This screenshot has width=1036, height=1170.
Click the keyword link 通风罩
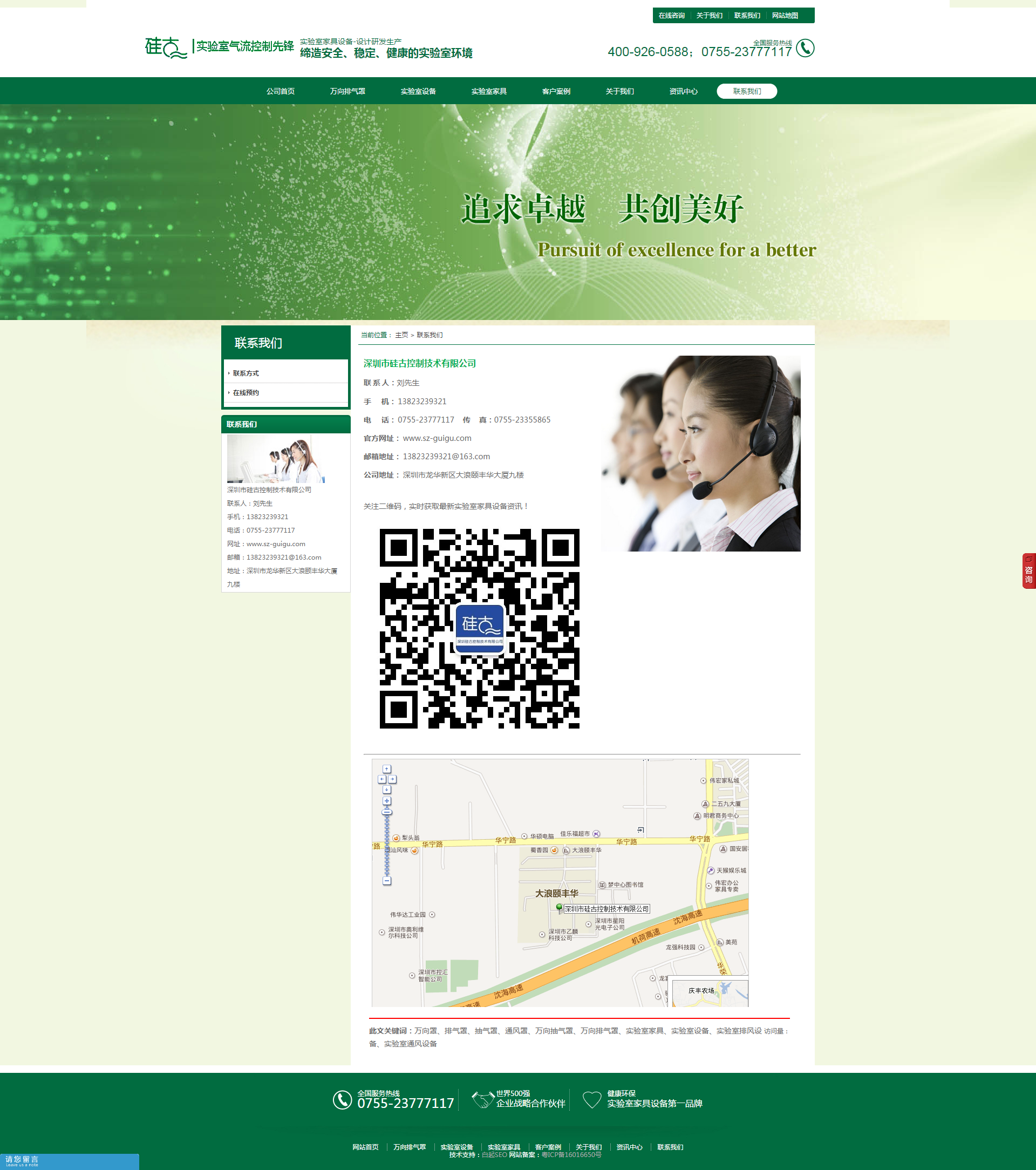click(516, 1031)
